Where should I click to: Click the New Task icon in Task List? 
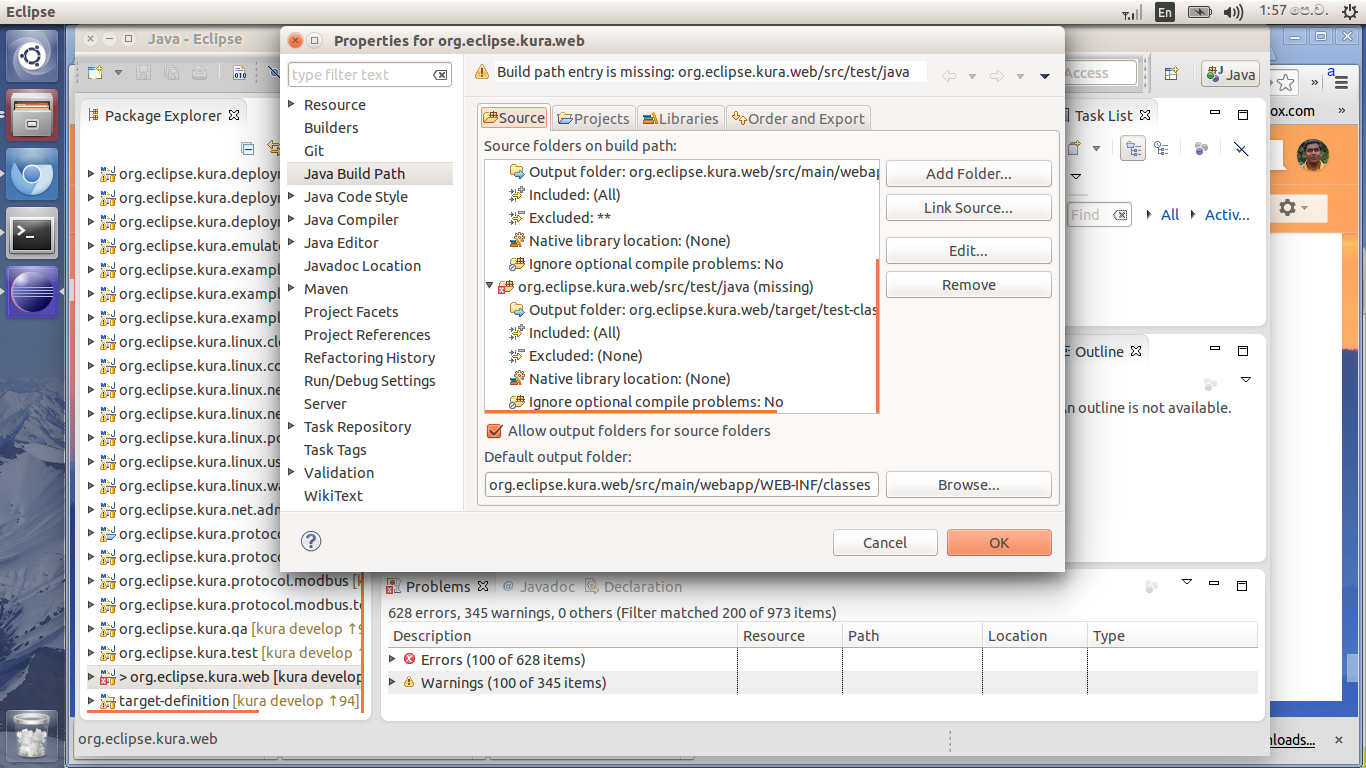(1075, 148)
